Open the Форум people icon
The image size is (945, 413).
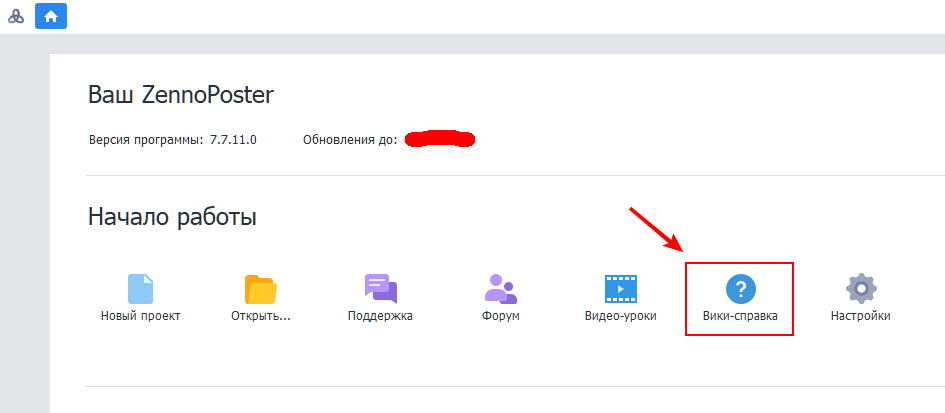(x=501, y=289)
